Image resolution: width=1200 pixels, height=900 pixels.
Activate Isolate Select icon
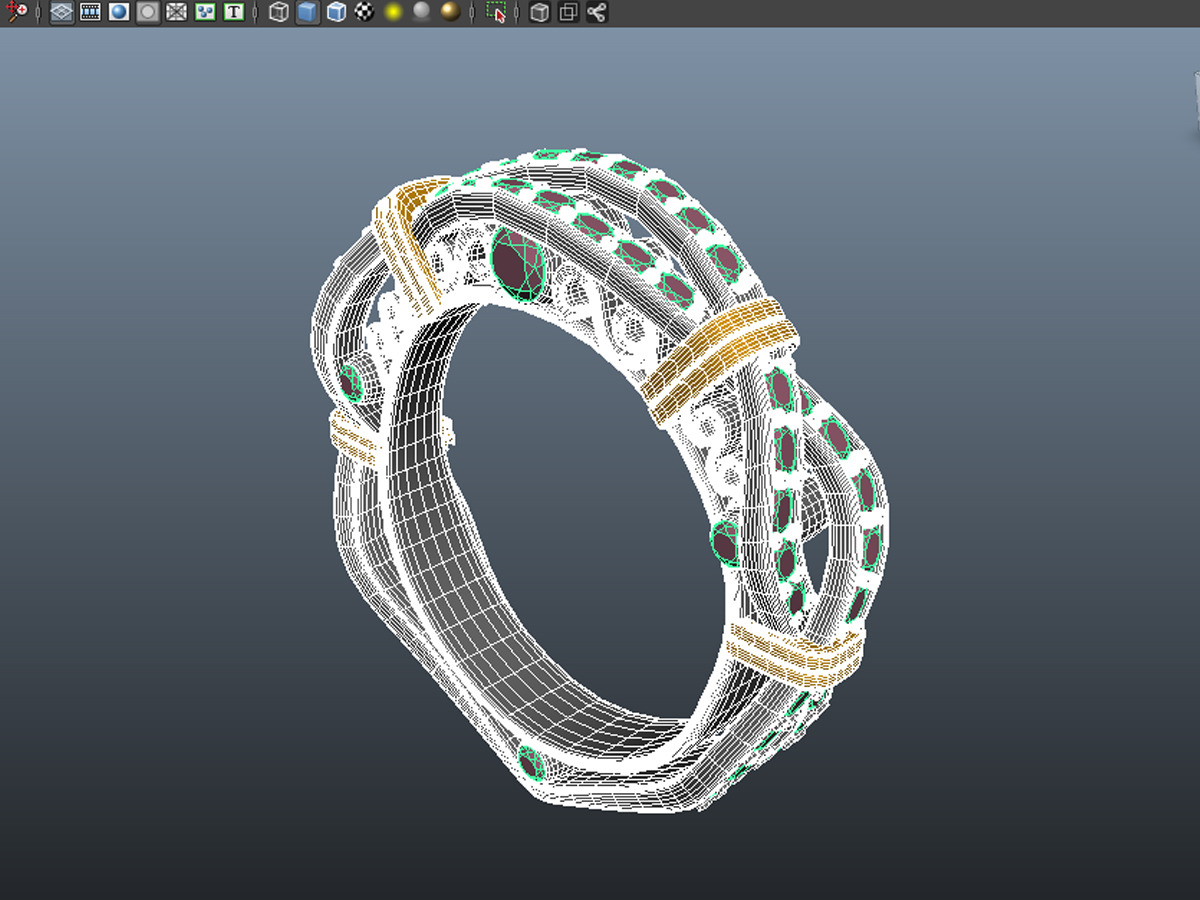[496, 13]
